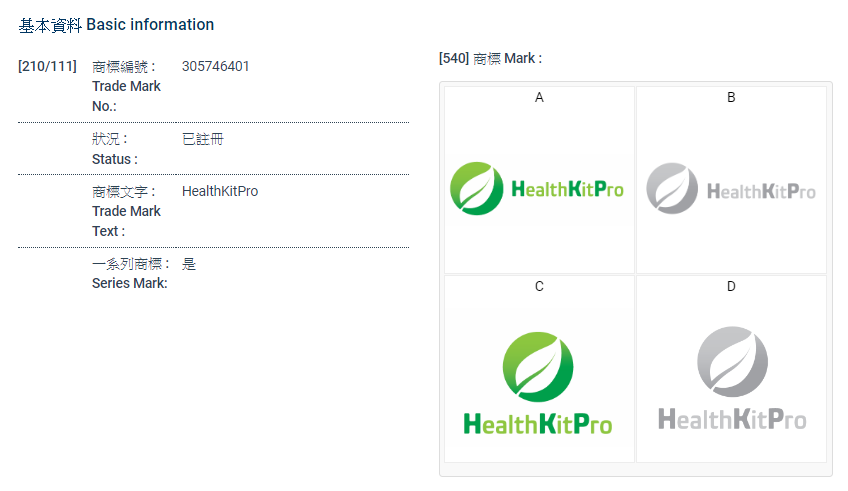Click the grey leaf icon in mark B
The image size is (848, 491).
(x=672, y=188)
